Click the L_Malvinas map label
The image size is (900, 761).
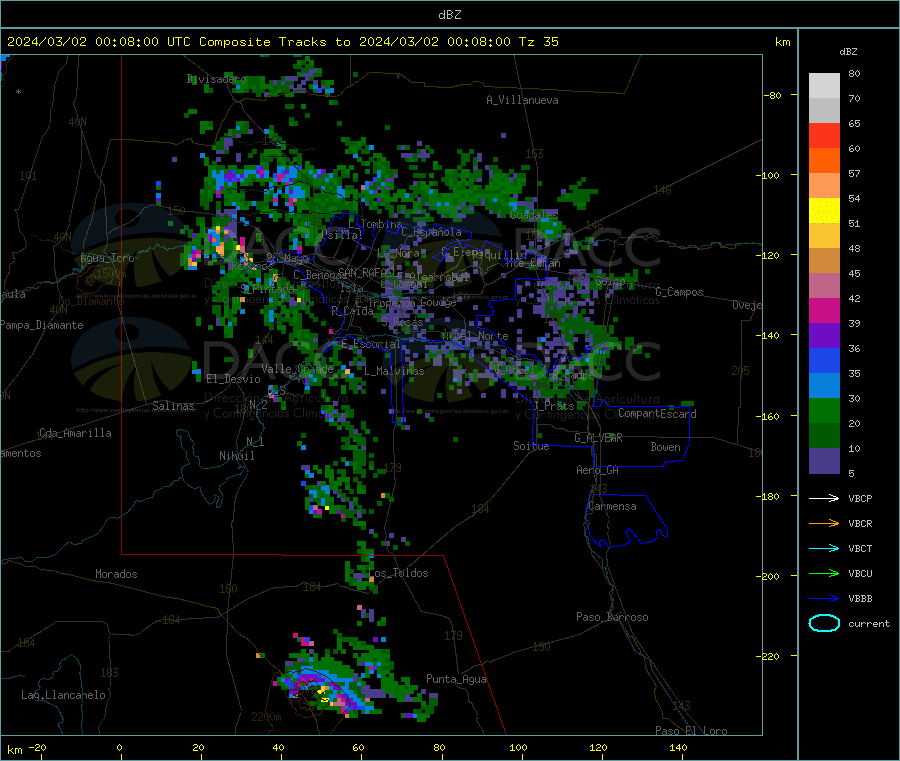394,371
